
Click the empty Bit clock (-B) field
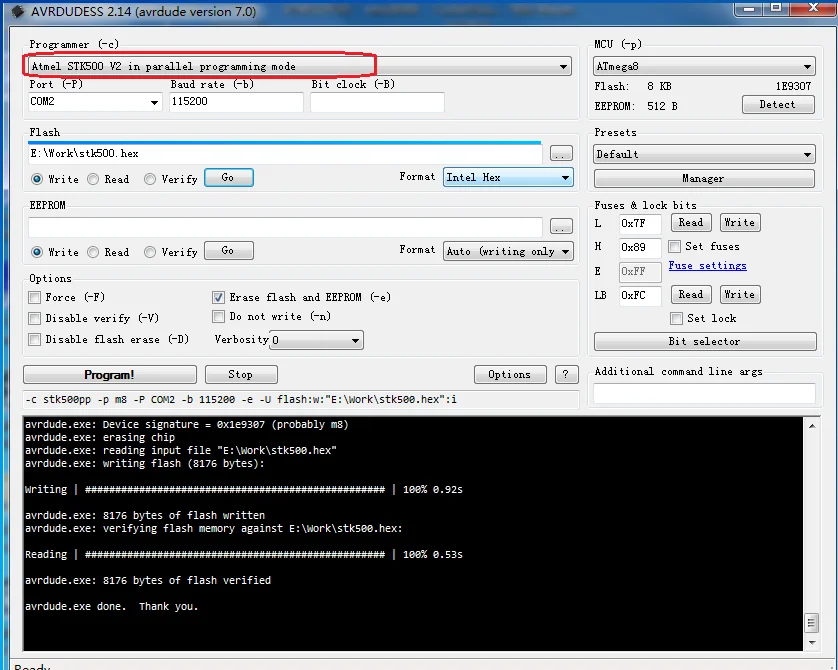pos(377,102)
